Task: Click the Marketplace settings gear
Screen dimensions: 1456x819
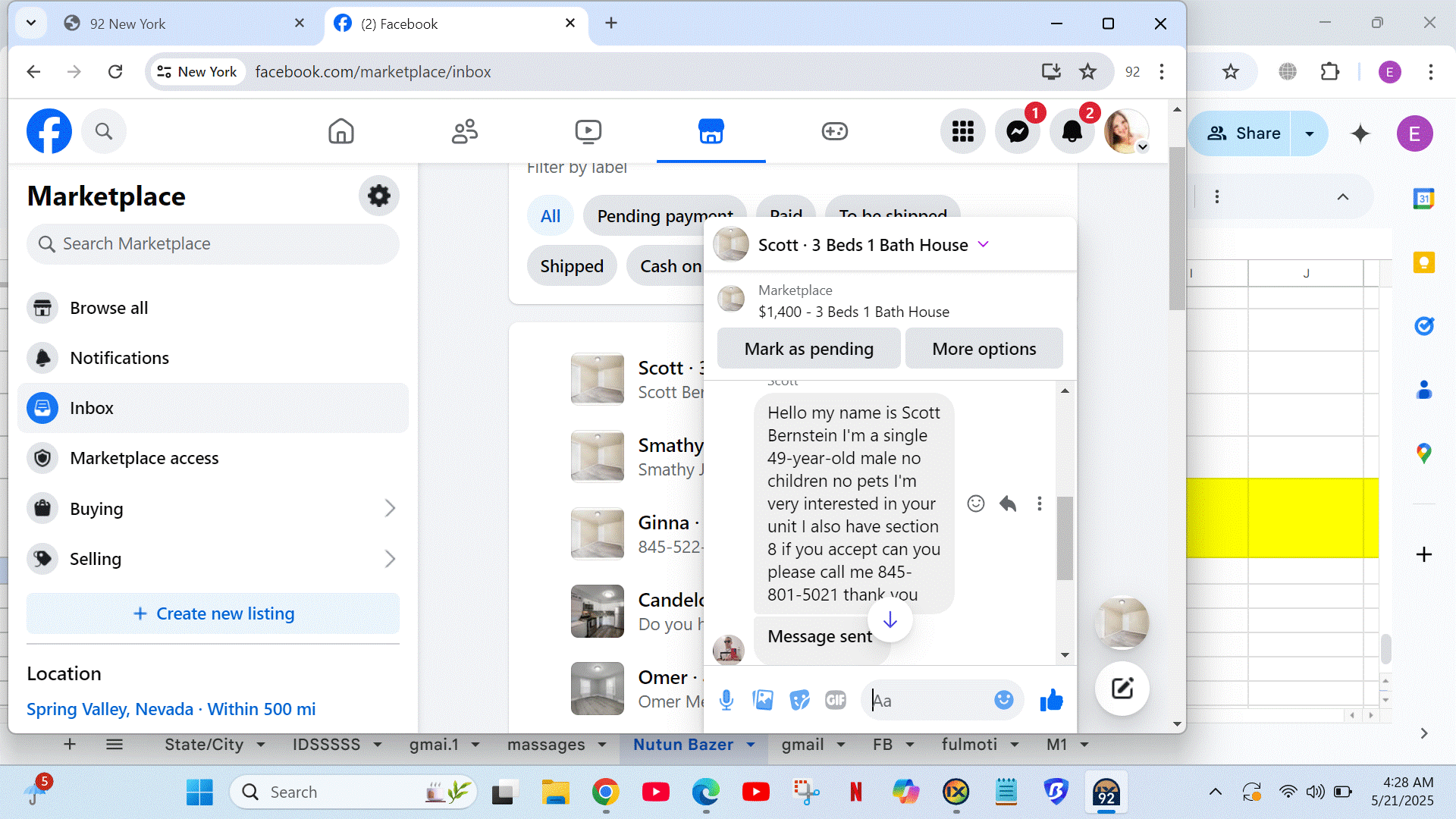Action: (378, 196)
